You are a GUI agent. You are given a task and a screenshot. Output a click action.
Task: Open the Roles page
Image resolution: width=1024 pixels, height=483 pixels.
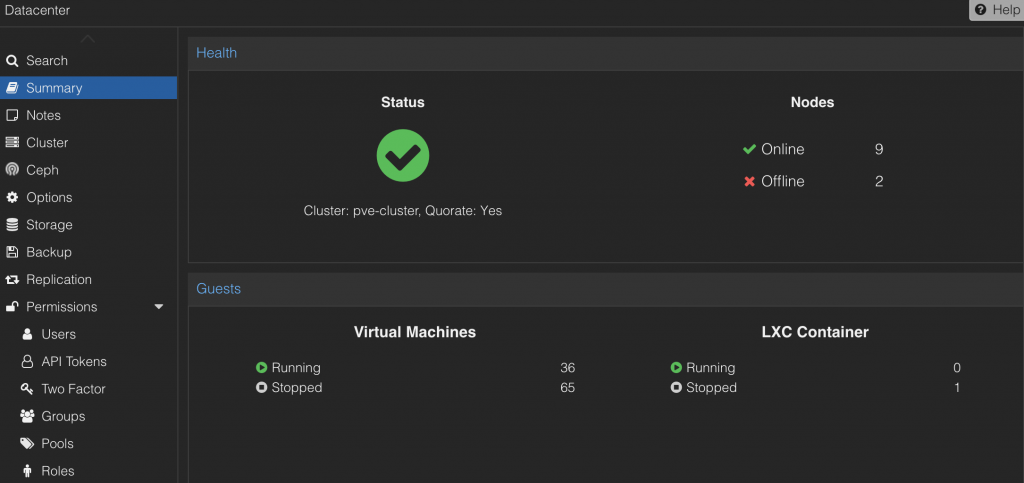pos(88,471)
